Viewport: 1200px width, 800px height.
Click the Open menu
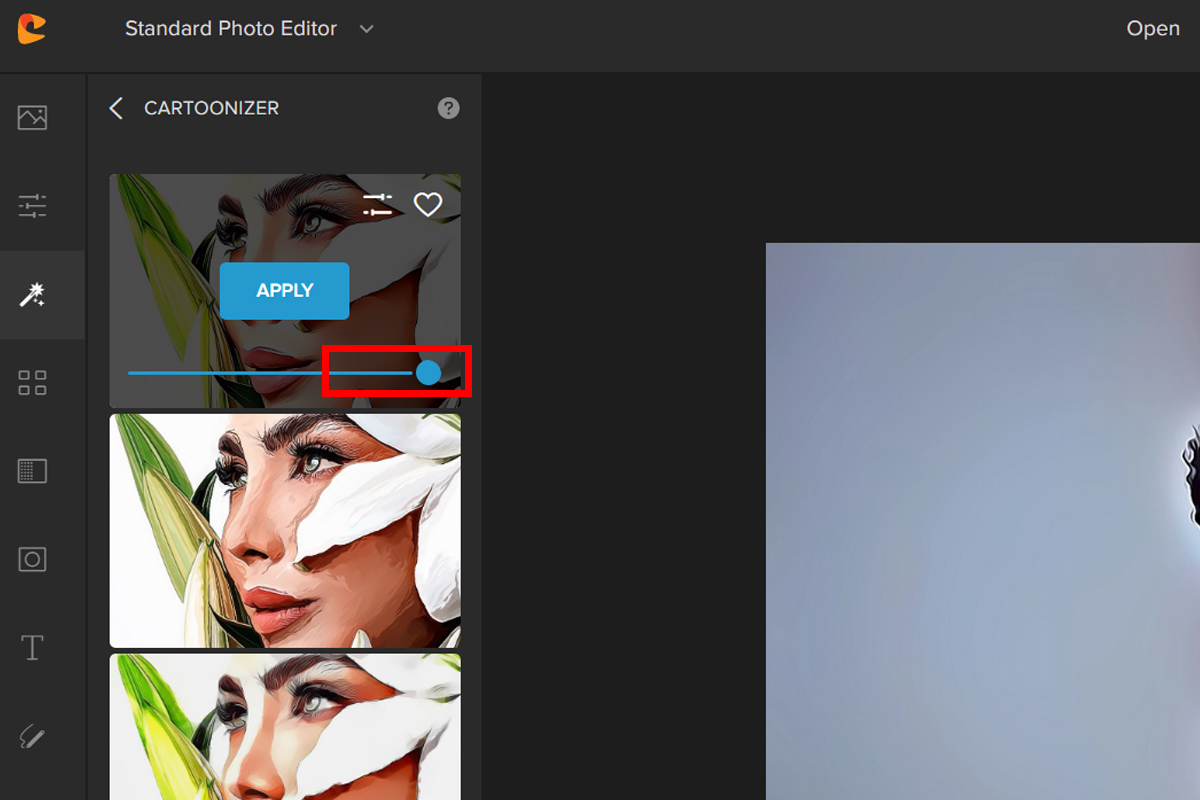[x=1153, y=29]
